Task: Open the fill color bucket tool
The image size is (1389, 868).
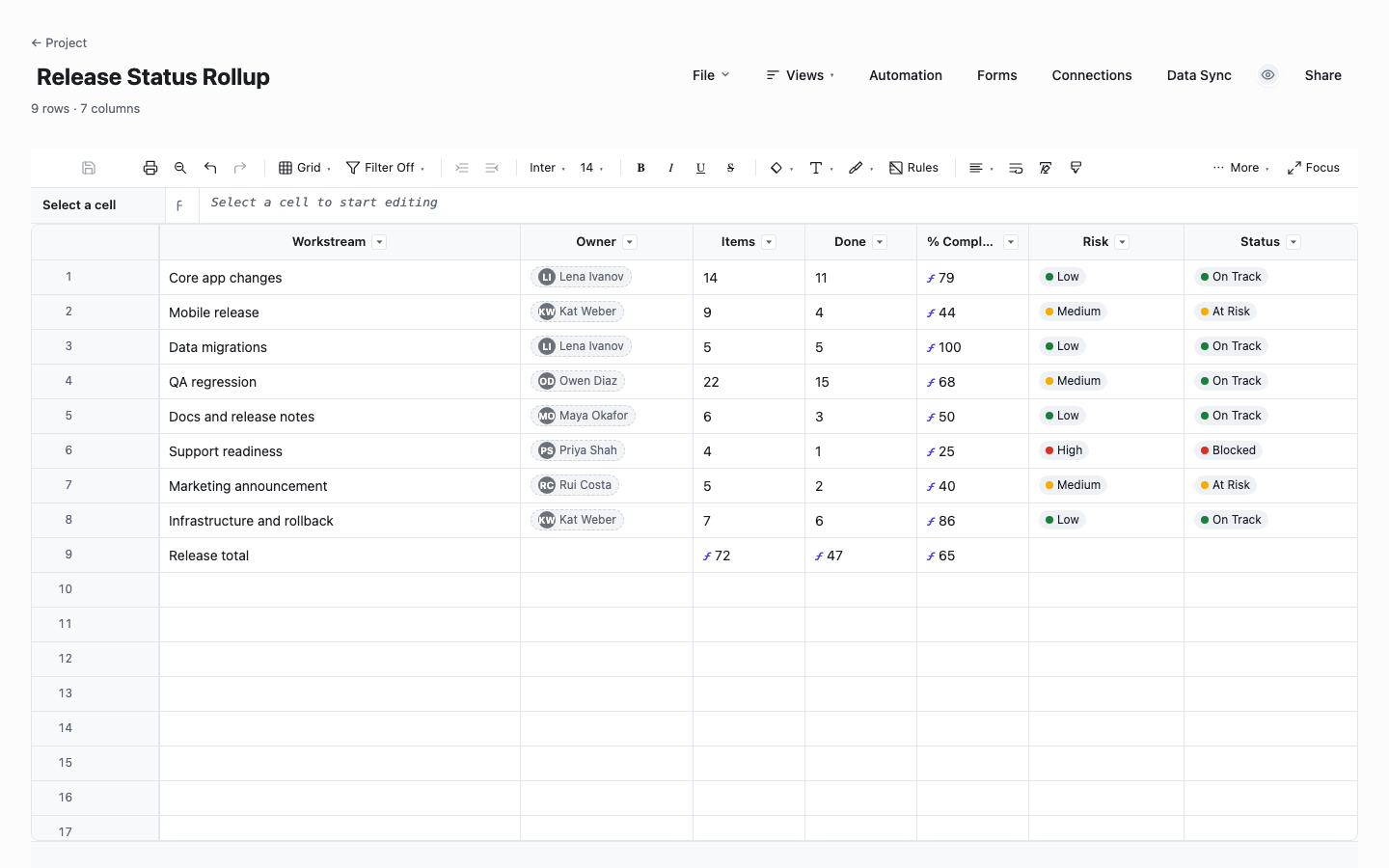Action: tap(781, 168)
